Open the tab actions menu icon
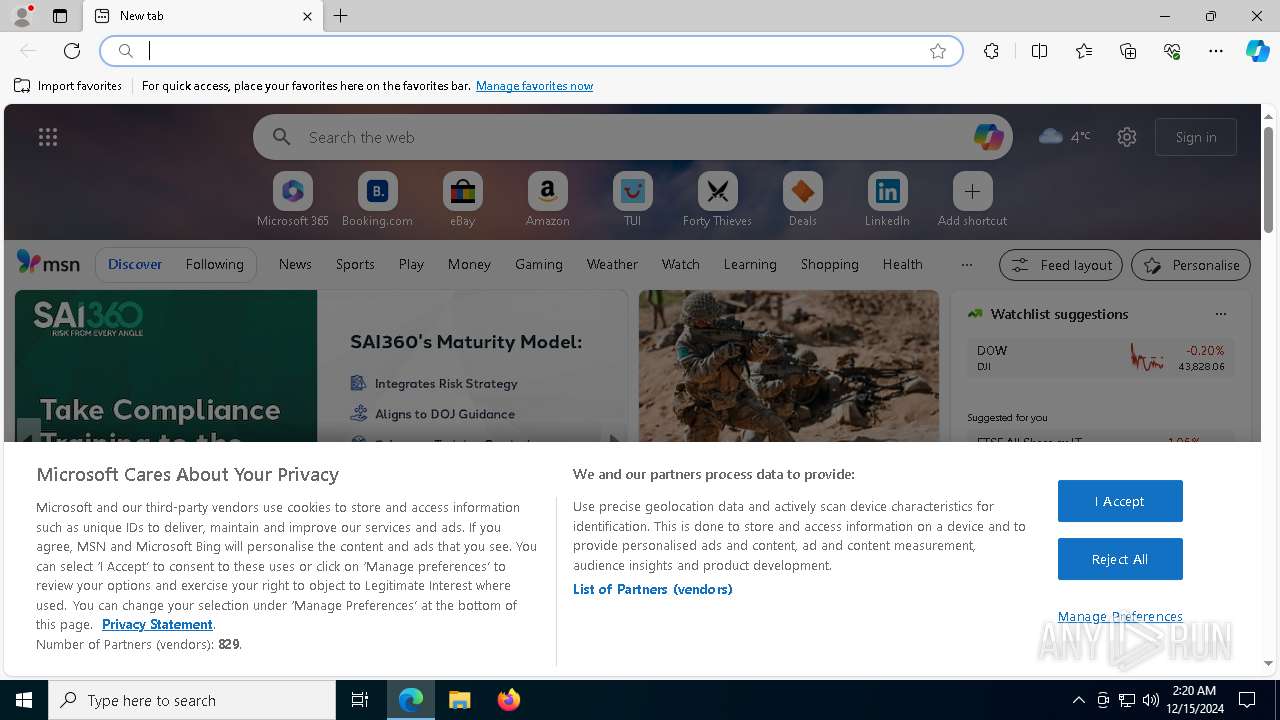Image resolution: width=1280 pixels, height=720 pixels. coord(60,16)
